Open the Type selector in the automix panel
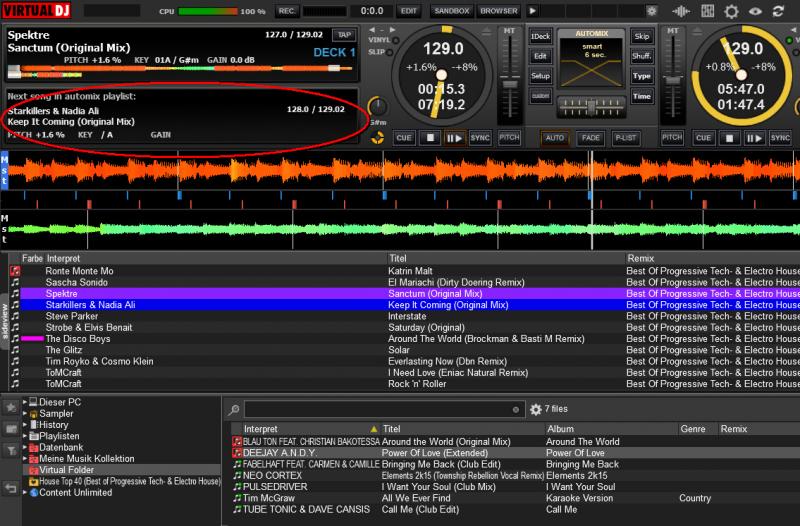This screenshot has width=800, height=526. click(642, 77)
